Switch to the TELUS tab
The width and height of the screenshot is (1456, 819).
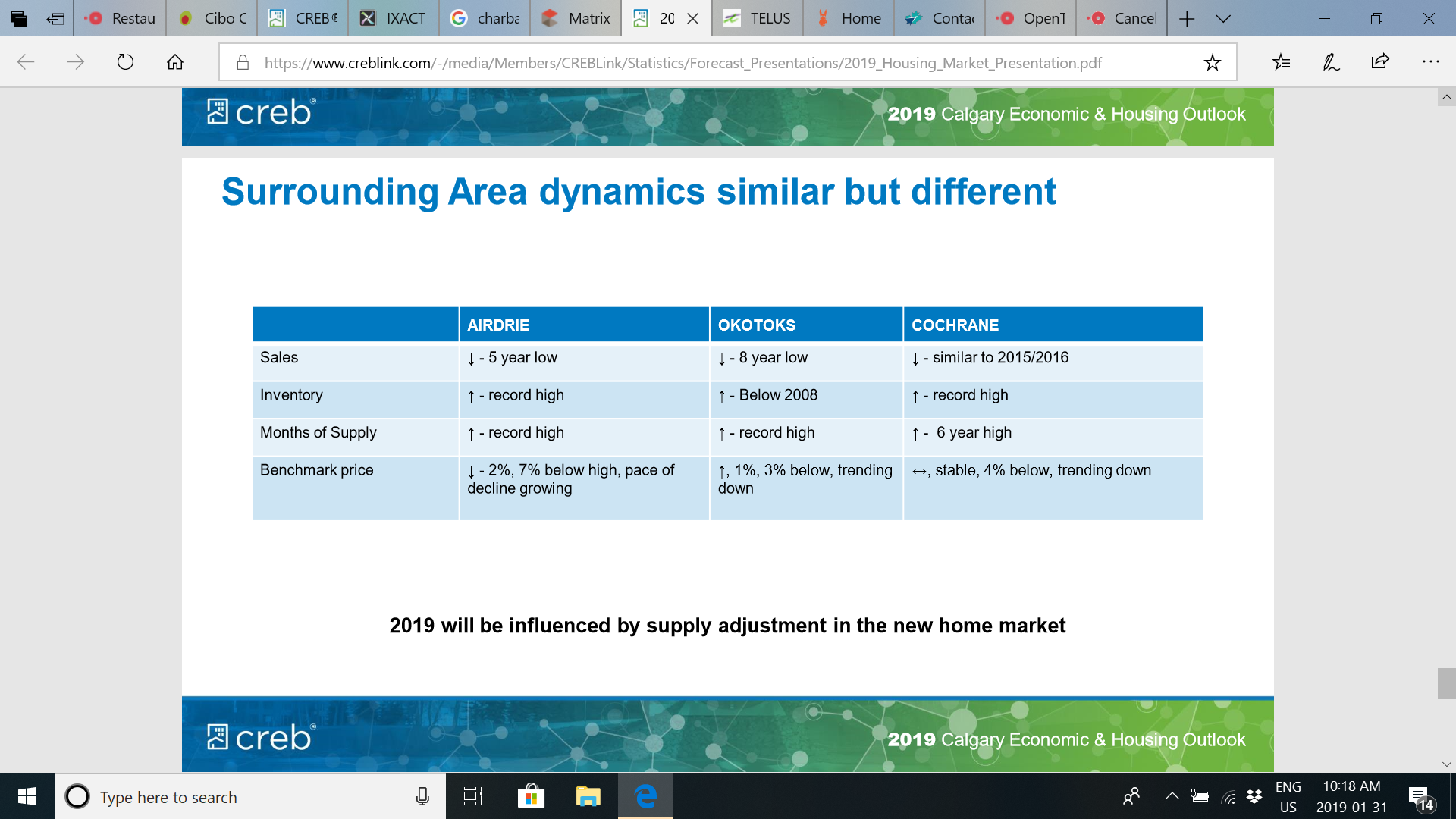pos(757,18)
